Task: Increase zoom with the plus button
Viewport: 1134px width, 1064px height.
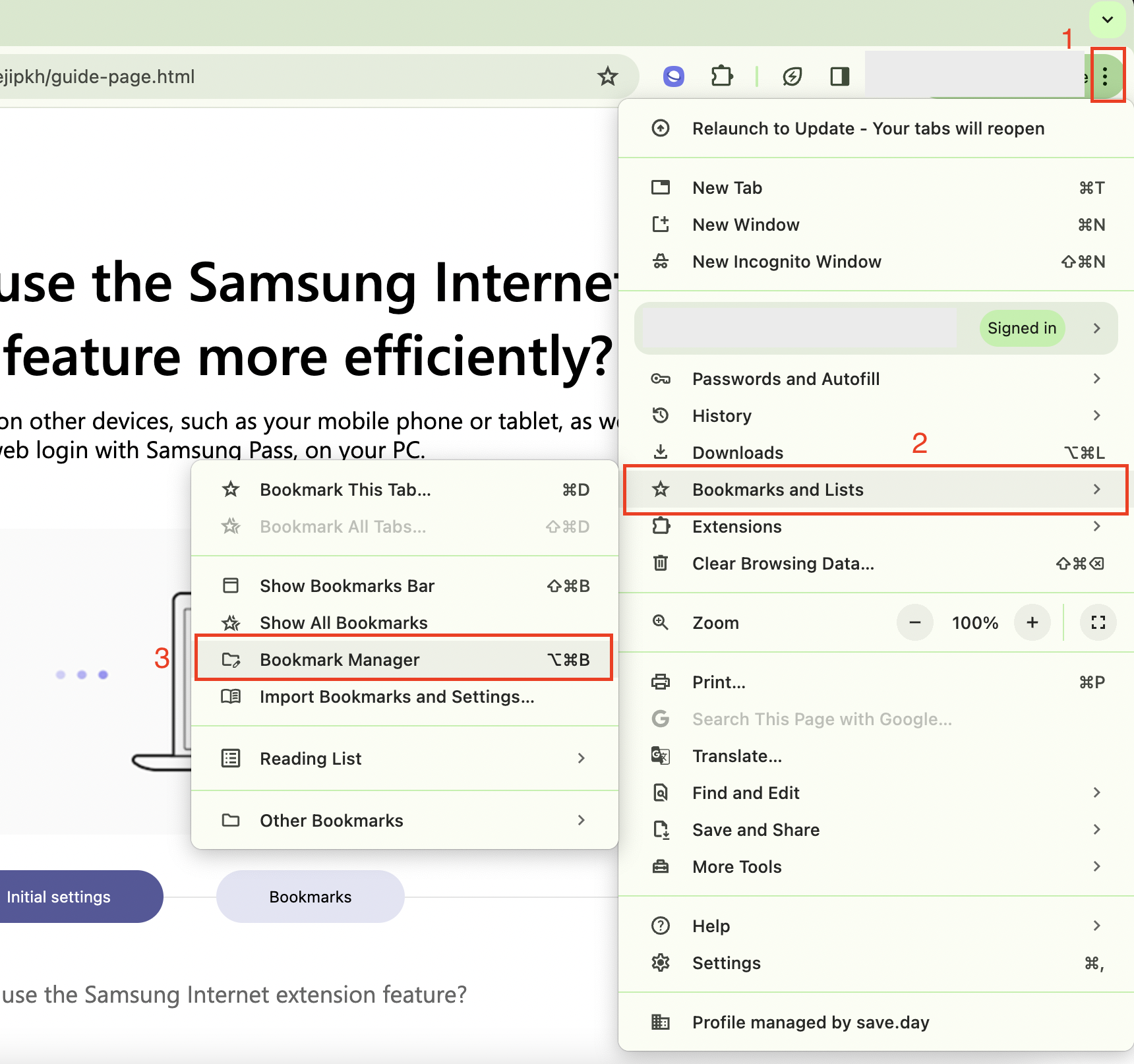Action: point(1032,622)
